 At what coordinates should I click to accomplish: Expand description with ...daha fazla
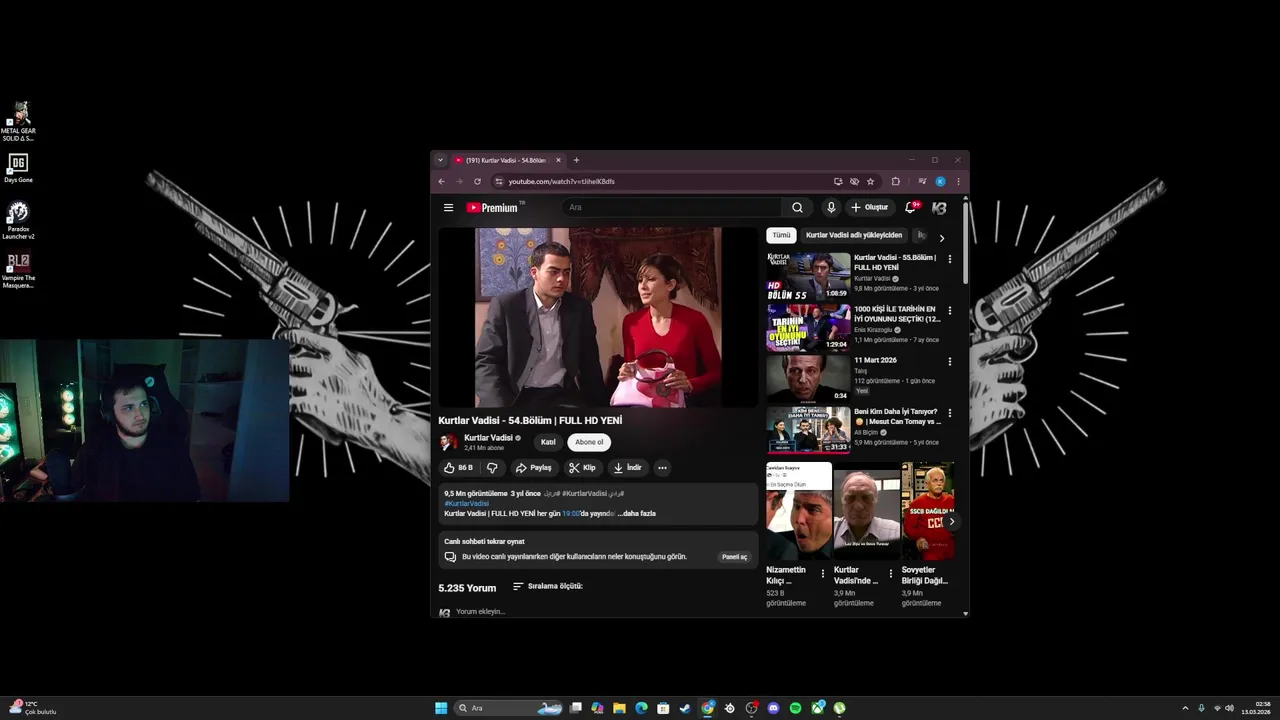pyautogui.click(x=637, y=514)
